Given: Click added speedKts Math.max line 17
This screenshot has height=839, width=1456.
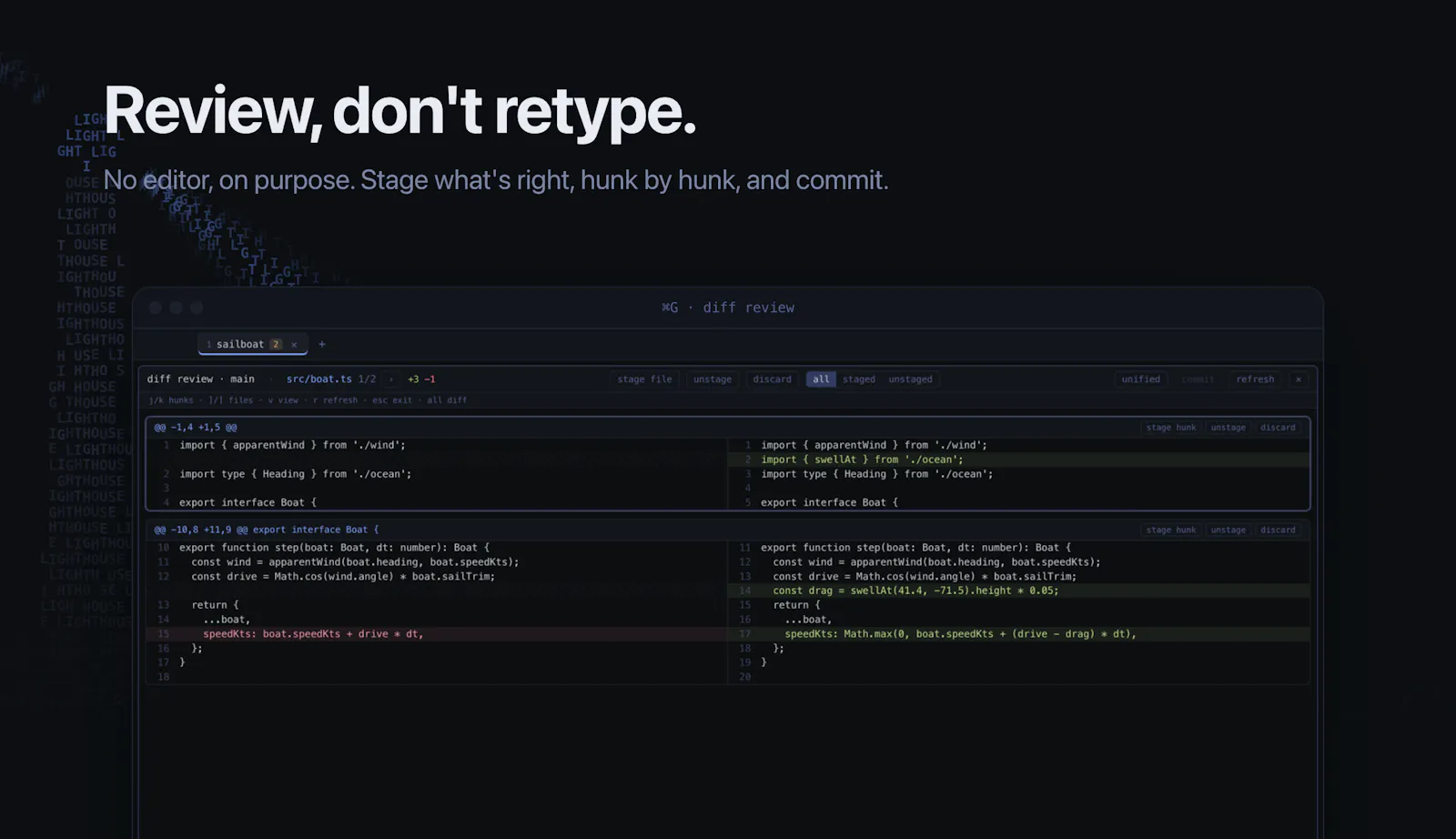Looking at the screenshot, I should tap(1019, 634).
